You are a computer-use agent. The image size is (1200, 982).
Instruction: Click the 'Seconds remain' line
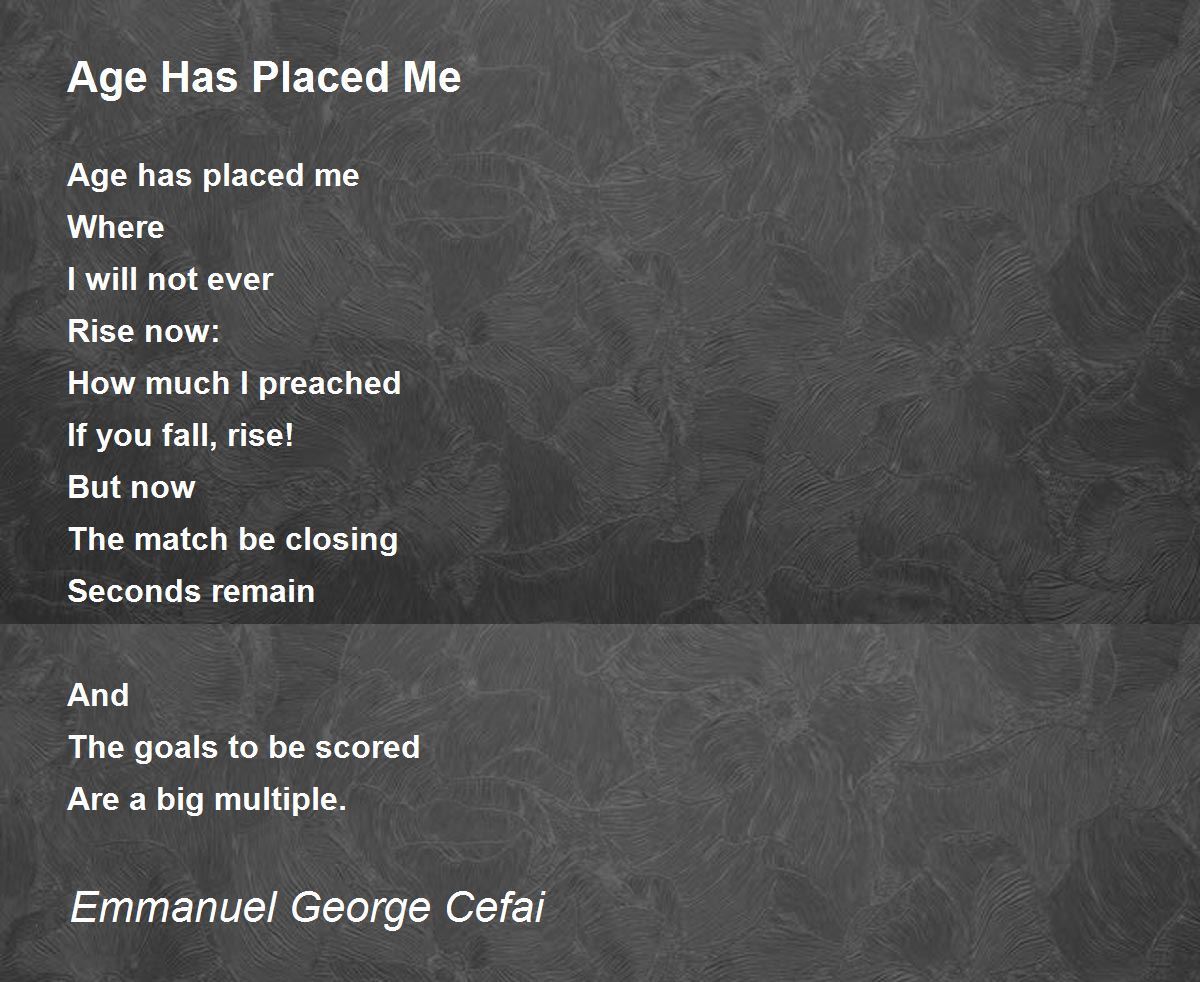click(x=191, y=592)
